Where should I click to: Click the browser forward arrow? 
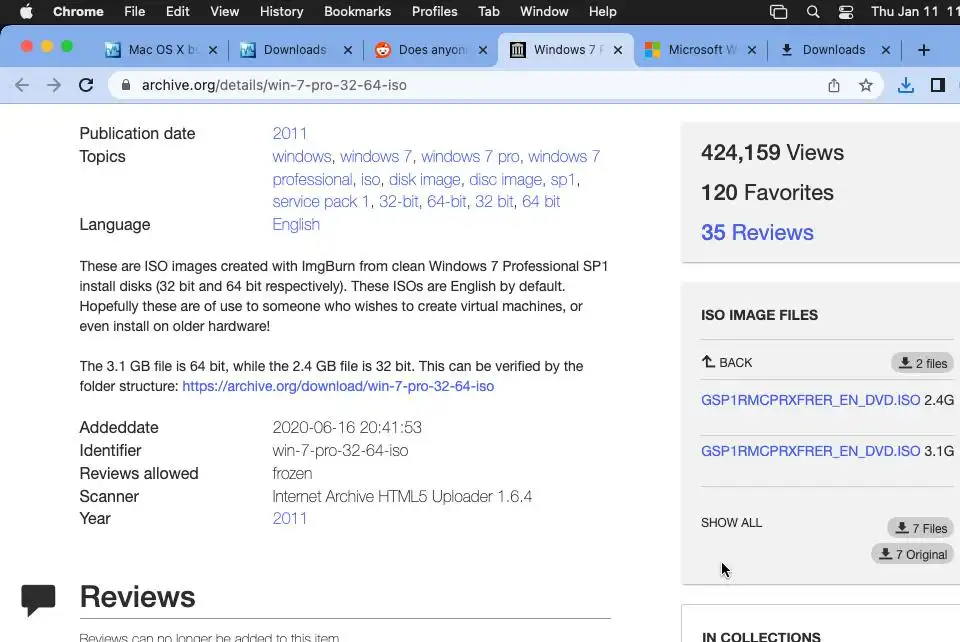(x=54, y=85)
